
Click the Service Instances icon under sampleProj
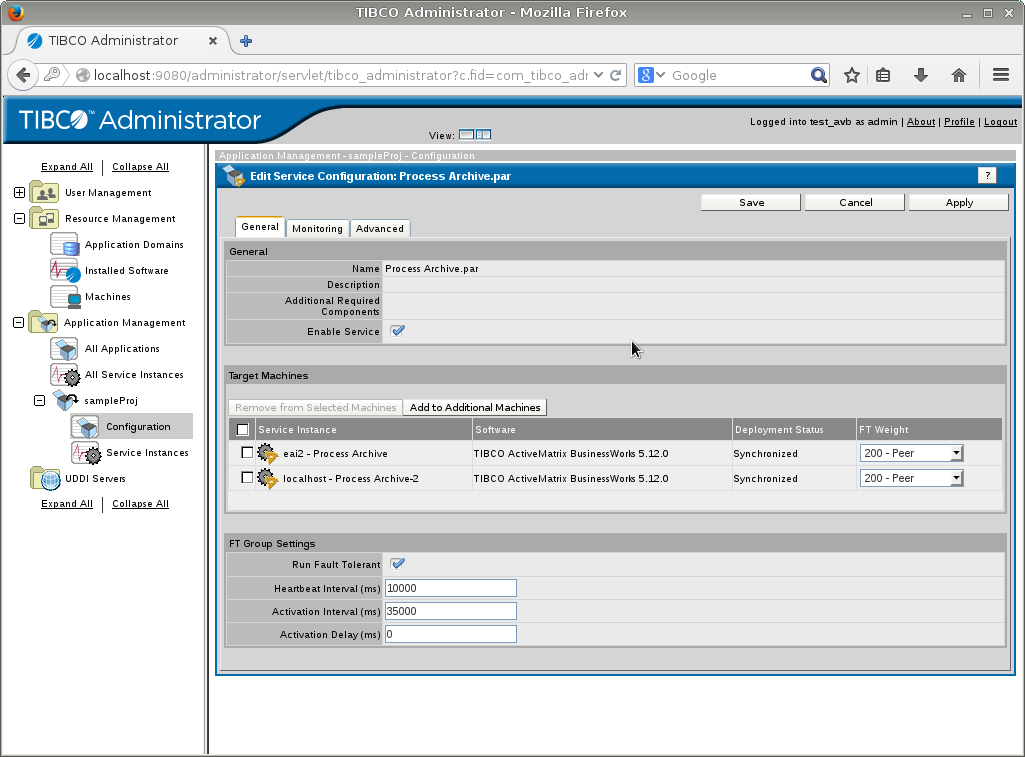pos(86,453)
